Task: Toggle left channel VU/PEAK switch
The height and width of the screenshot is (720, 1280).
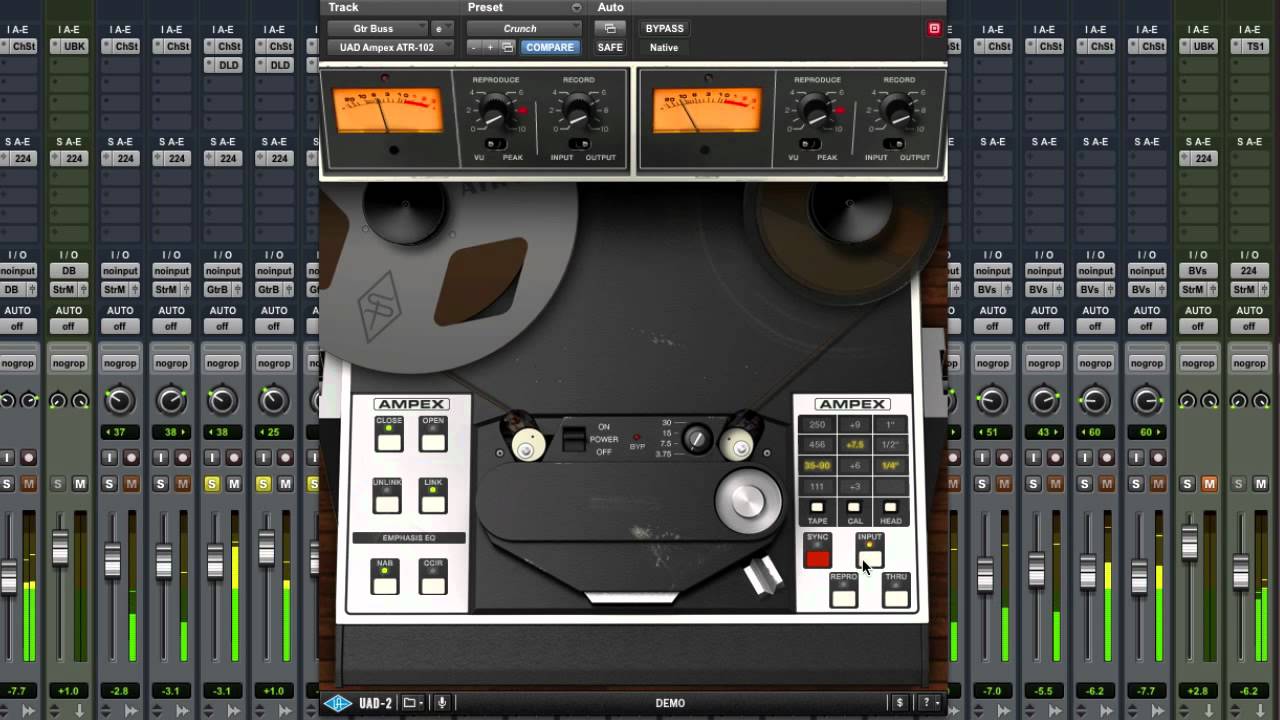Action: [496, 144]
